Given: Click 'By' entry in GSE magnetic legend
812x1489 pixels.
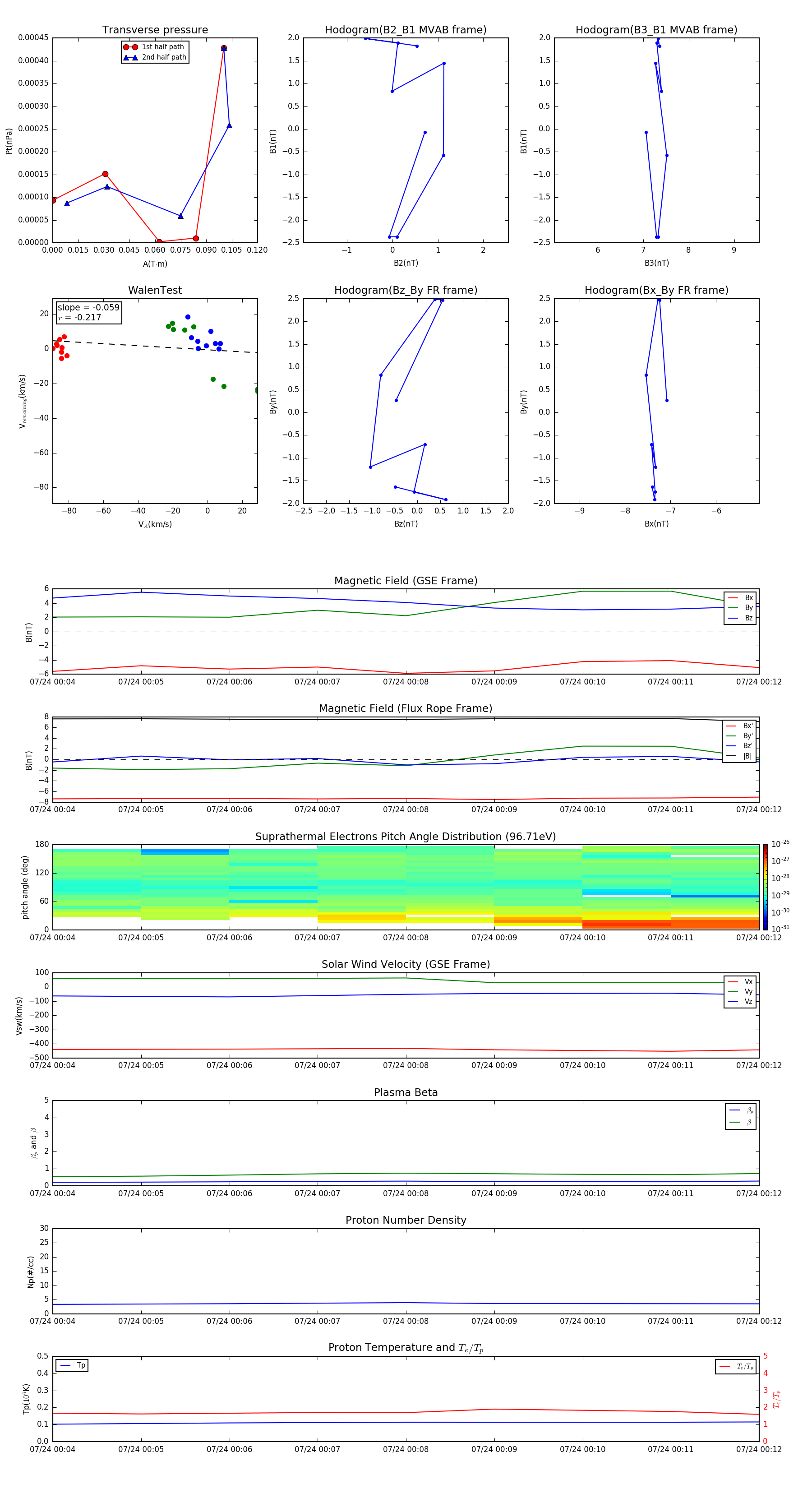Looking at the screenshot, I should (741, 608).
